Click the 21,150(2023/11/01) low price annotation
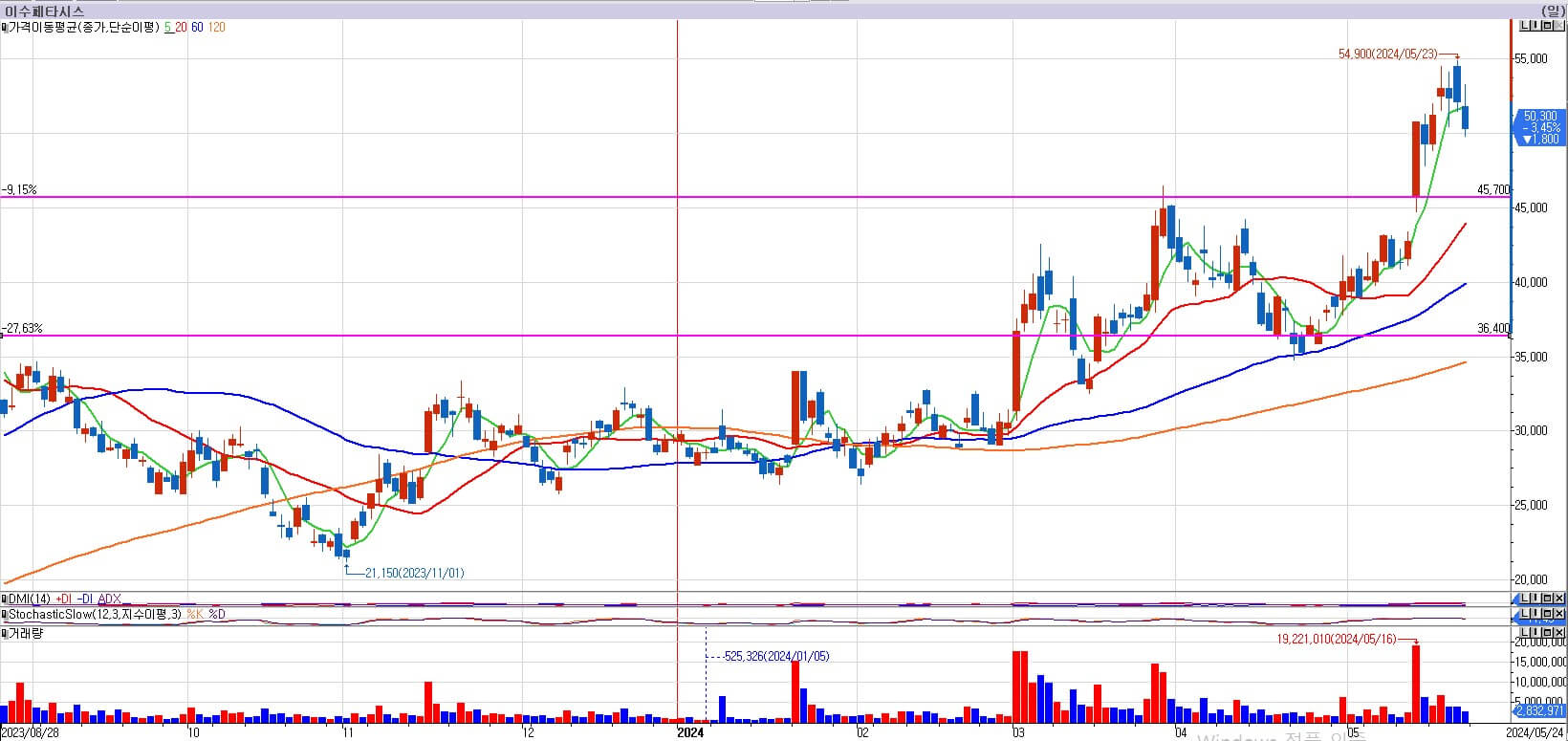The height and width of the screenshot is (741, 1568). point(415,573)
